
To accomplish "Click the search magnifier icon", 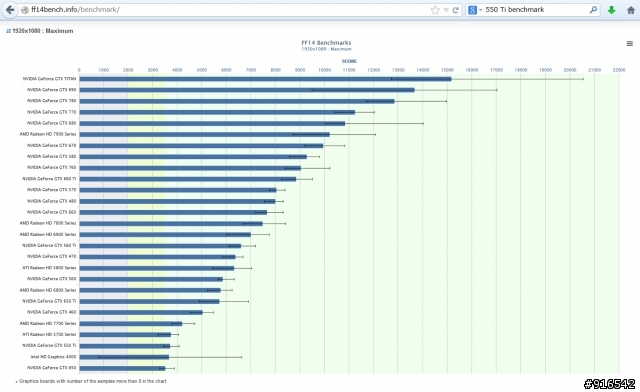I will point(593,9).
